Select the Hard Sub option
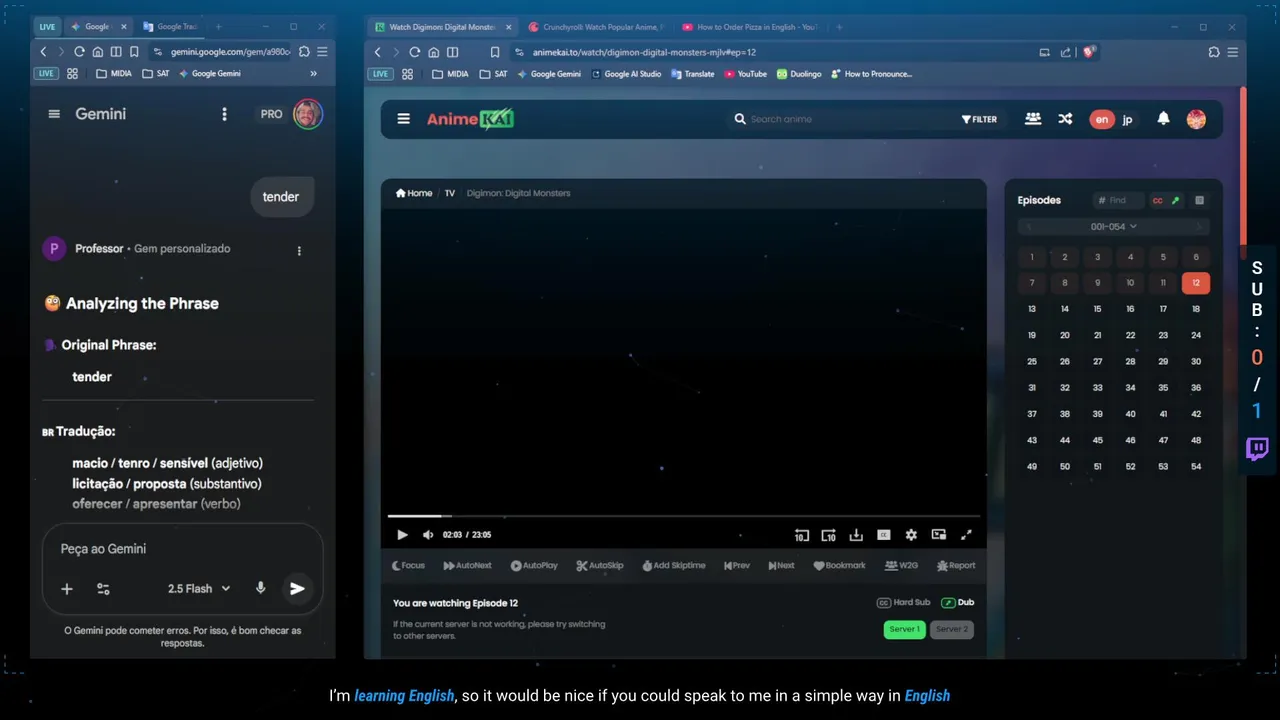Viewport: 1280px width, 720px height. 903,603
